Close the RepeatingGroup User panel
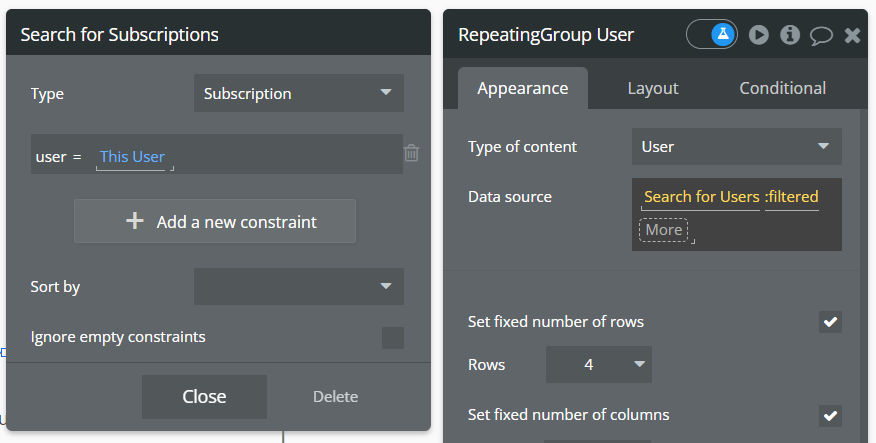 click(x=852, y=35)
